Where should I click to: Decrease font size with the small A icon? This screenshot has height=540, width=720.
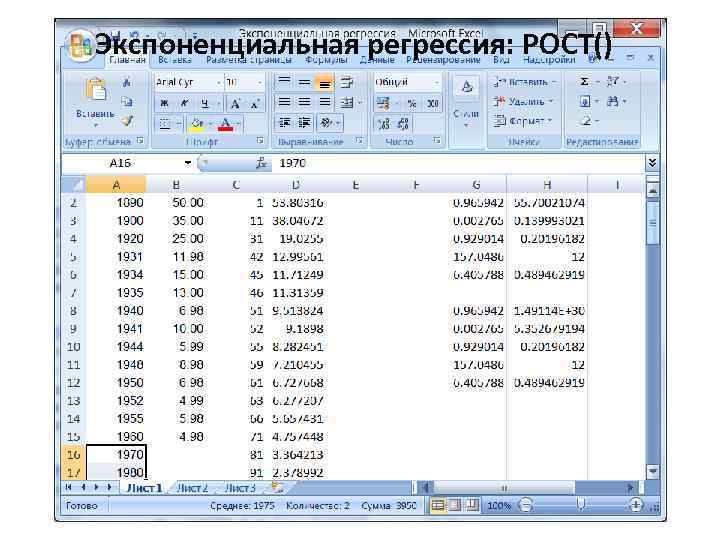[255, 104]
